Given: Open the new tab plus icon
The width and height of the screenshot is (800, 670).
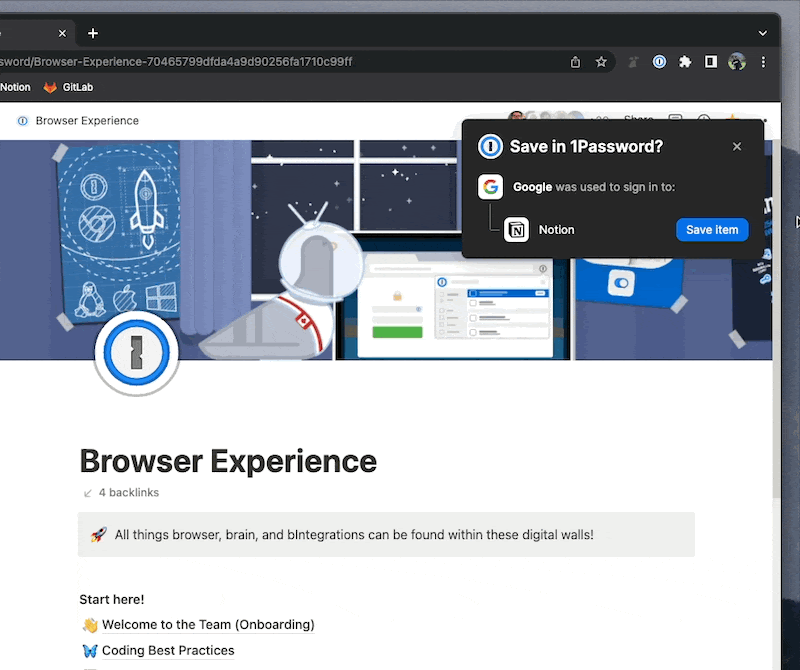Looking at the screenshot, I should (93, 33).
